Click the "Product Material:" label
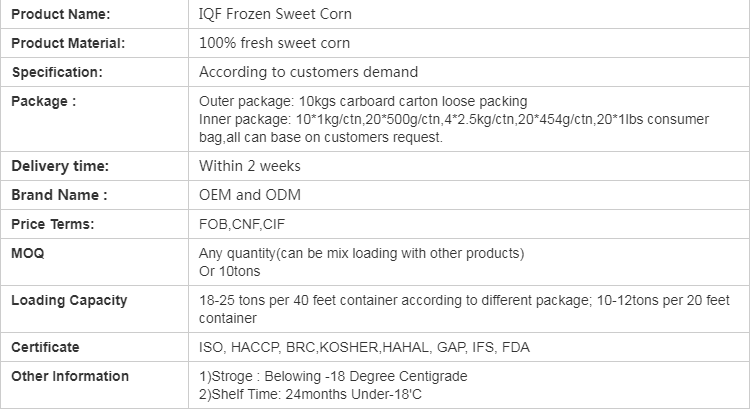Image resolution: width=750 pixels, height=410 pixels. (x=68, y=43)
